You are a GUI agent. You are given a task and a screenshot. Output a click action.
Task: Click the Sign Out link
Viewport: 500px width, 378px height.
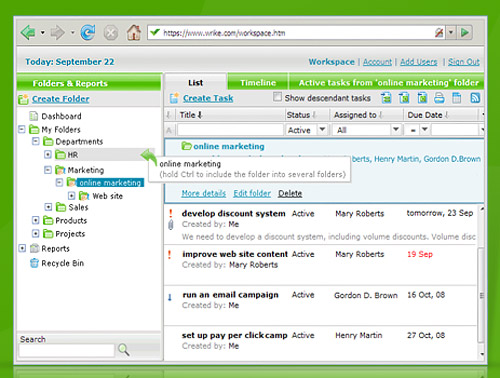(x=464, y=62)
